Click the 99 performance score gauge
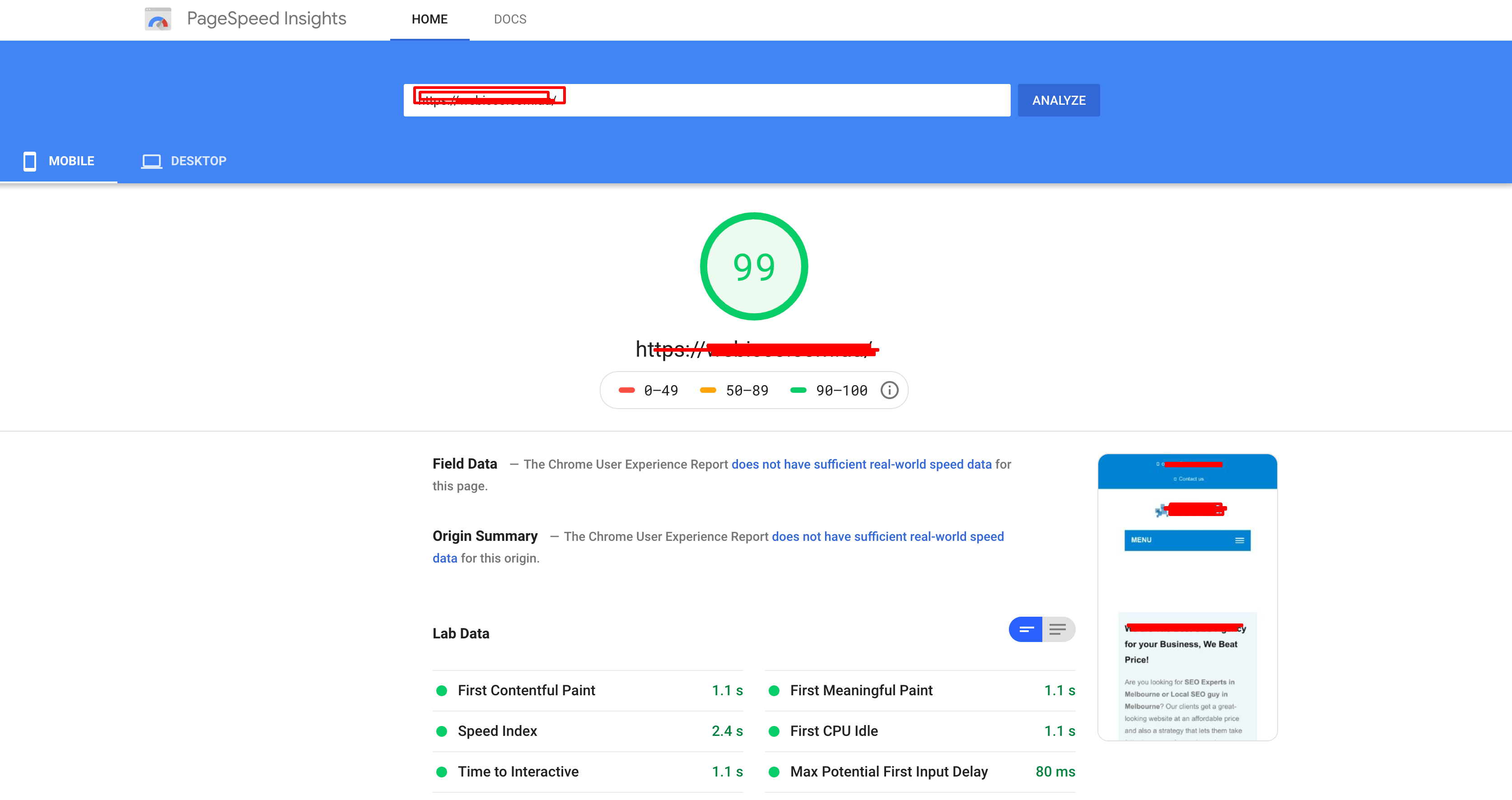Viewport: 1512px width, 800px height. pos(754,266)
